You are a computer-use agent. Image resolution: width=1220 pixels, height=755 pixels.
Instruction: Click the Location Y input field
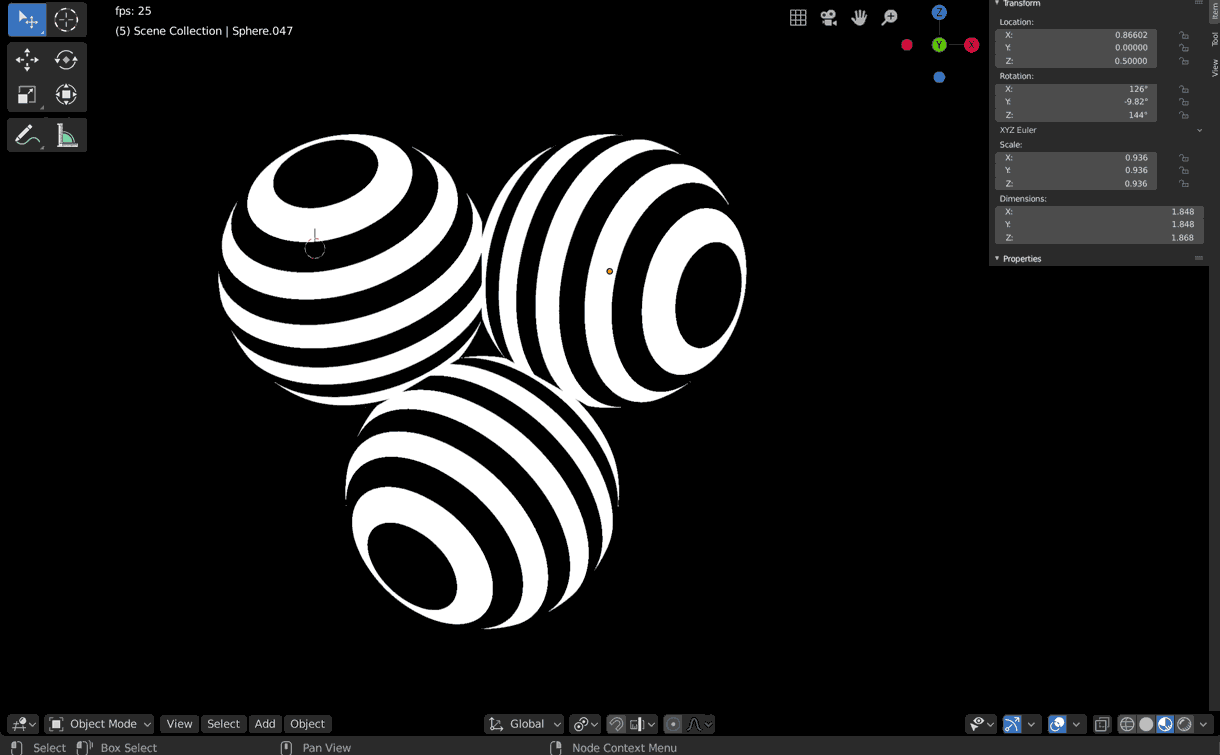coord(1075,47)
